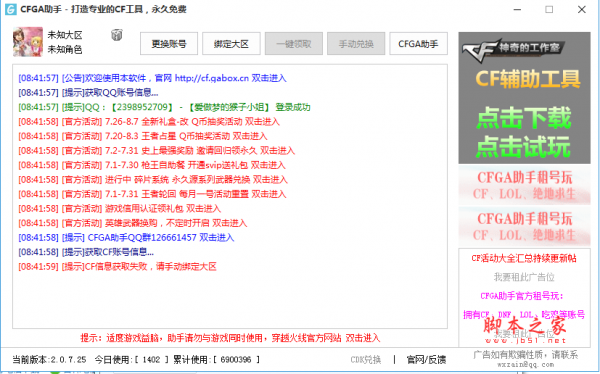Open the 英雄武器换购 activity line
Screen dimensions: 600x374
(133, 223)
